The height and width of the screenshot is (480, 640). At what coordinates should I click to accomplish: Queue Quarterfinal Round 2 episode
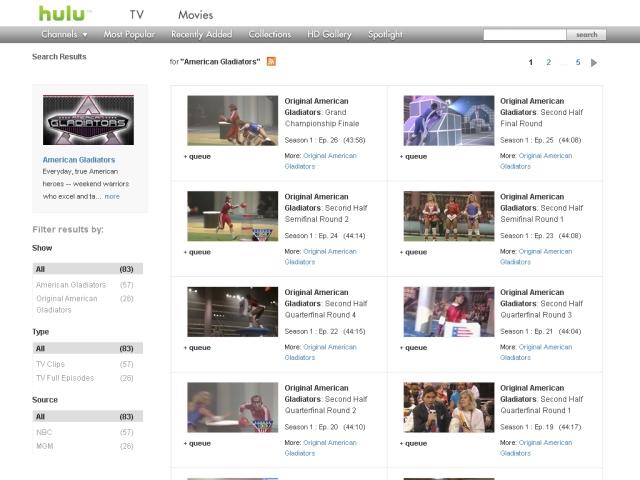197,443
